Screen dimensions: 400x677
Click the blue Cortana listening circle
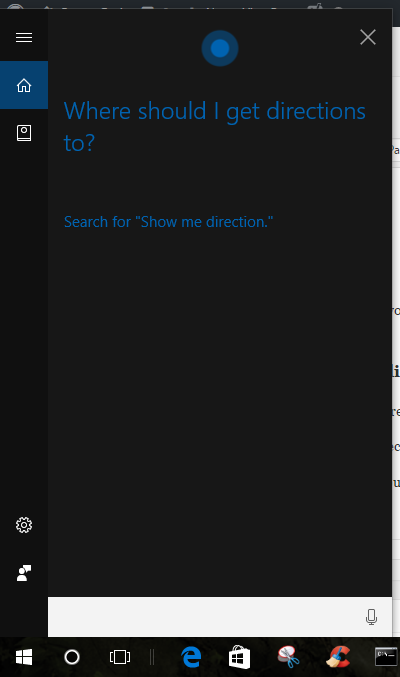pos(220,48)
